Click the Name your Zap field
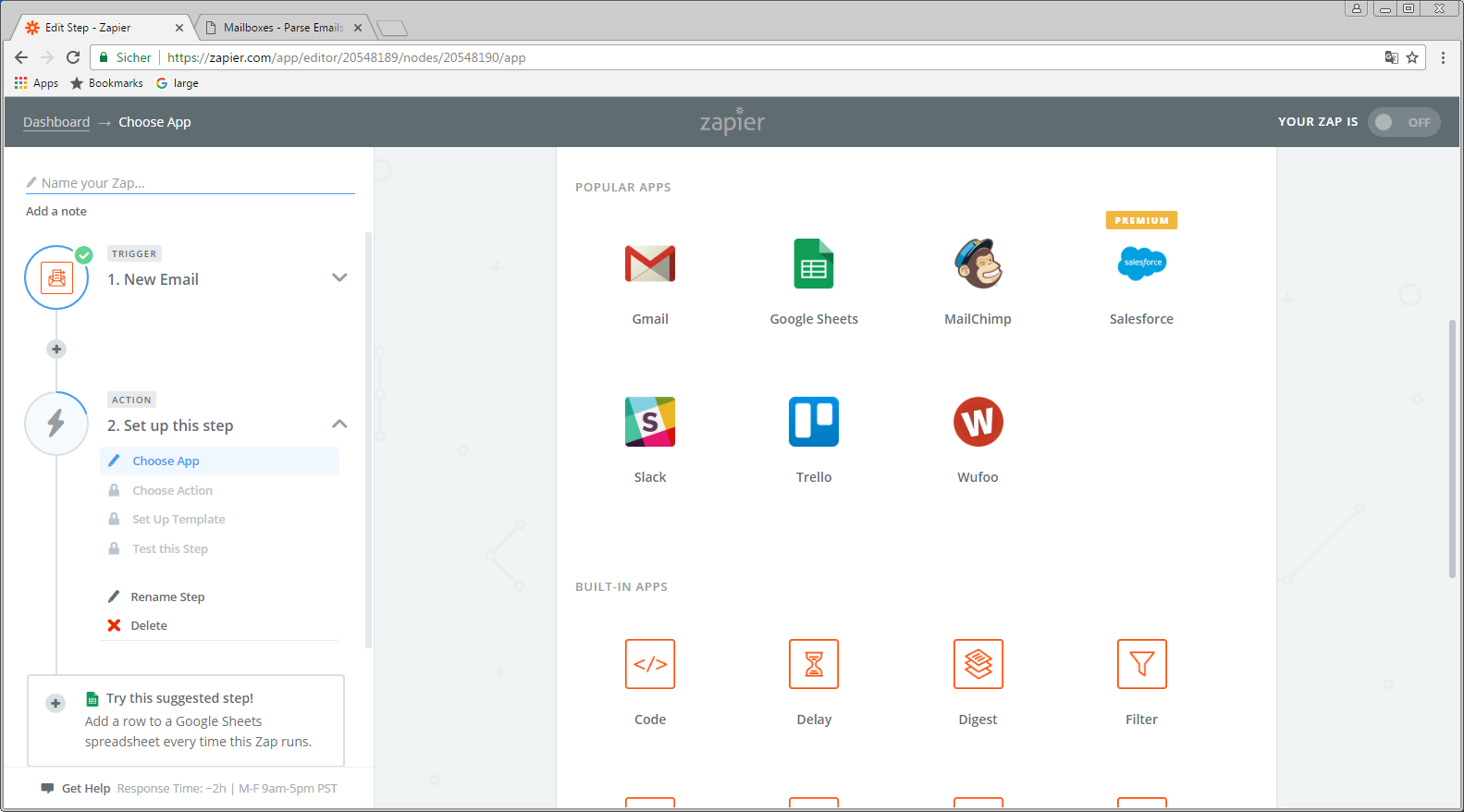 (x=194, y=183)
